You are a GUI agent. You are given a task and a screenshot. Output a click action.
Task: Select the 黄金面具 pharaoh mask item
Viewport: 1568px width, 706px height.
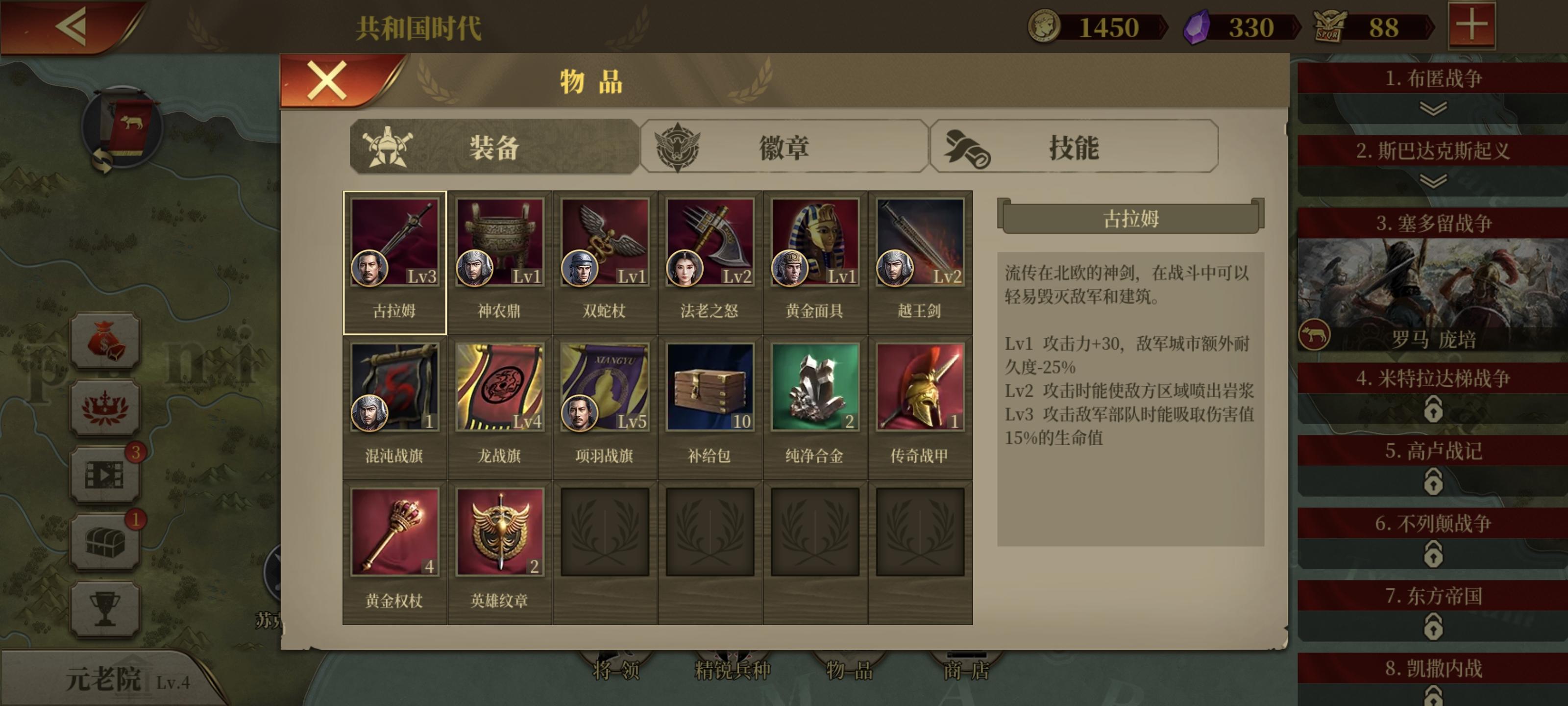click(814, 262)
